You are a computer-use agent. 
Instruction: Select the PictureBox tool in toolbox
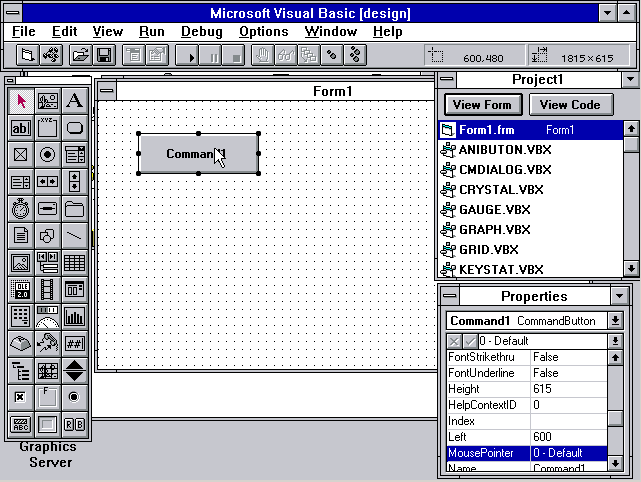[47, 101]
